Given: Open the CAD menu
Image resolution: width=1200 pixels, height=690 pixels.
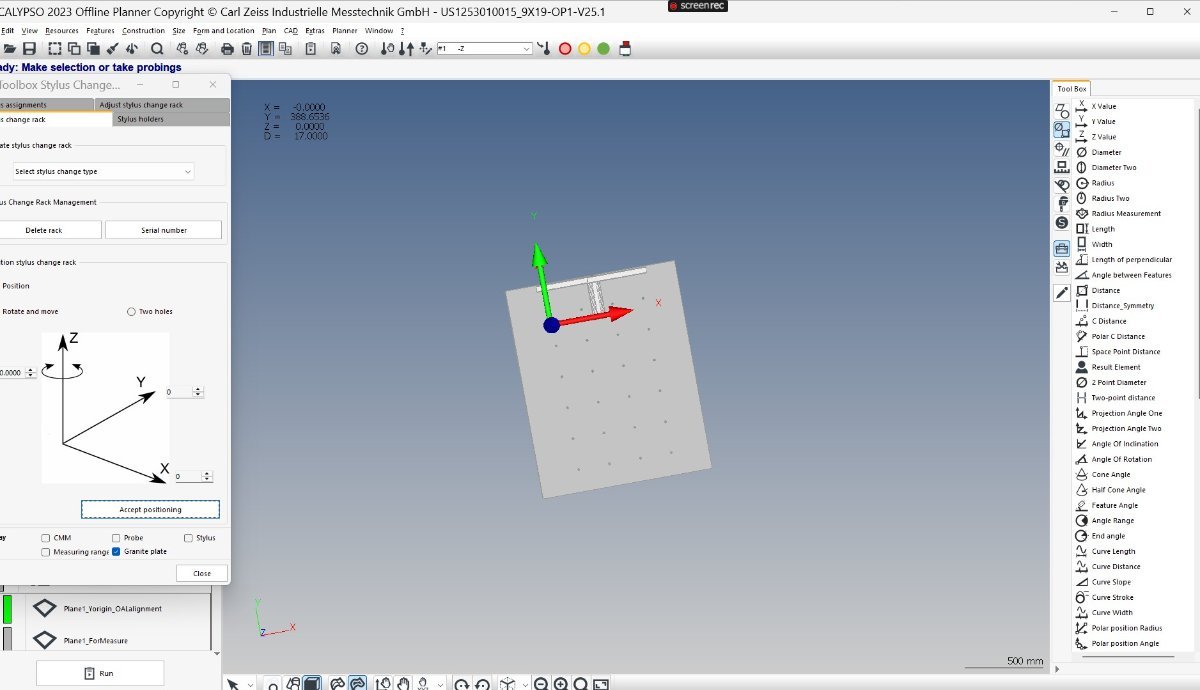Looking at the screenshot, I should click(290, 31).
